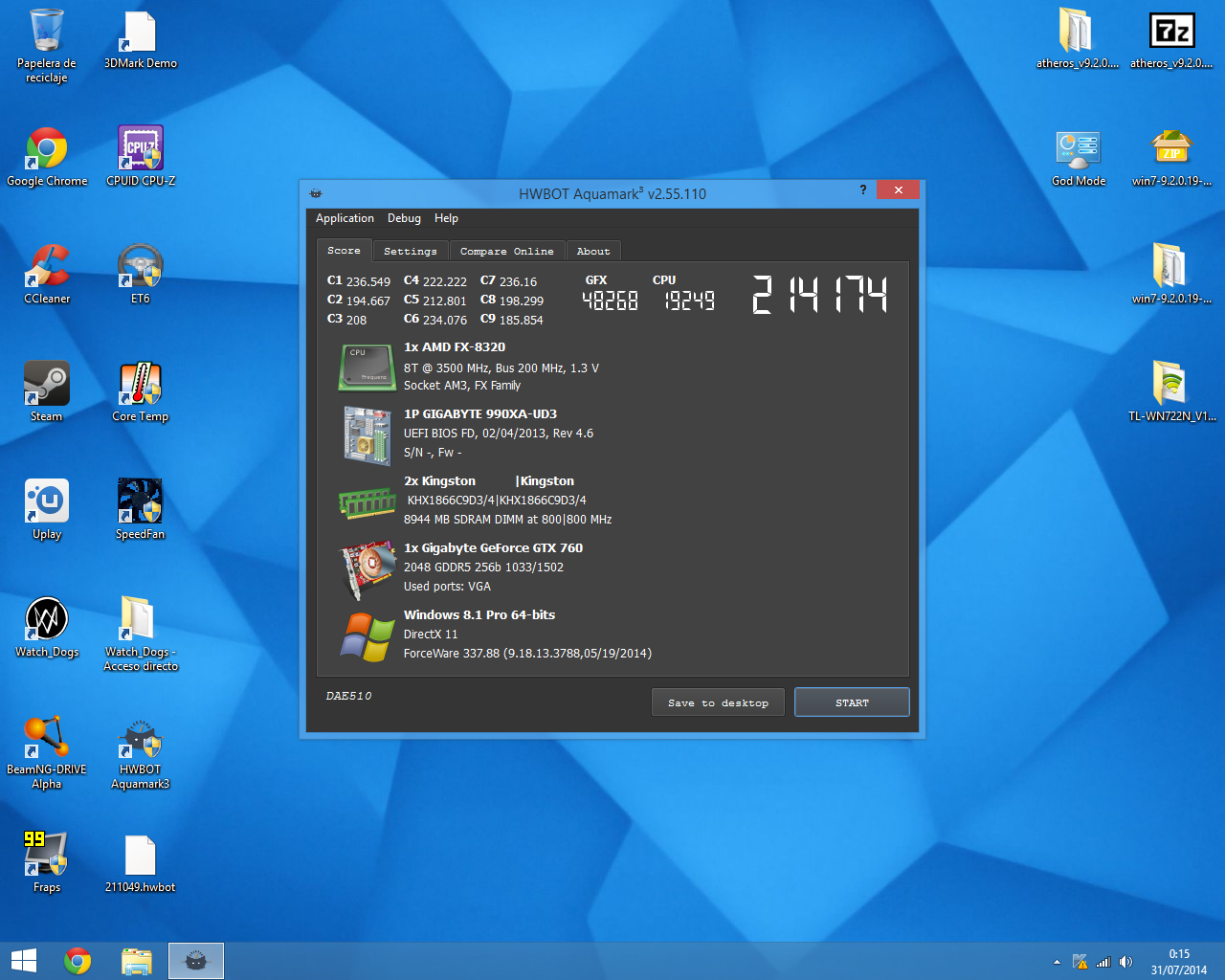
Task: Switch to the About tab
Action: (593, 251)
